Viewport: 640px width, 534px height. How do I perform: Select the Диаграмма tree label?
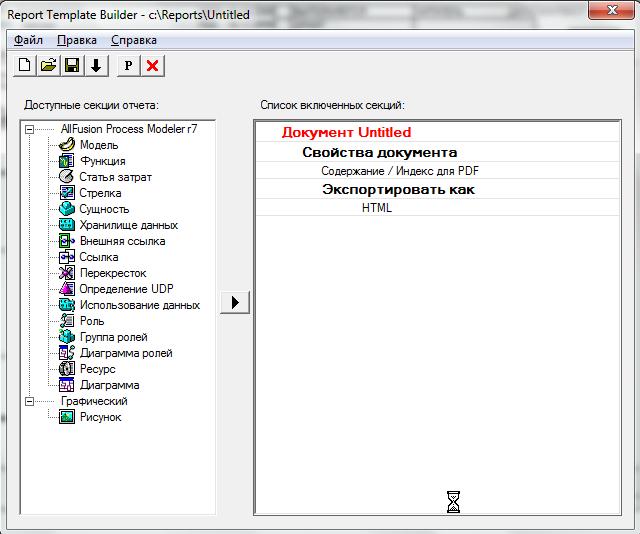(x=109, y=385)
